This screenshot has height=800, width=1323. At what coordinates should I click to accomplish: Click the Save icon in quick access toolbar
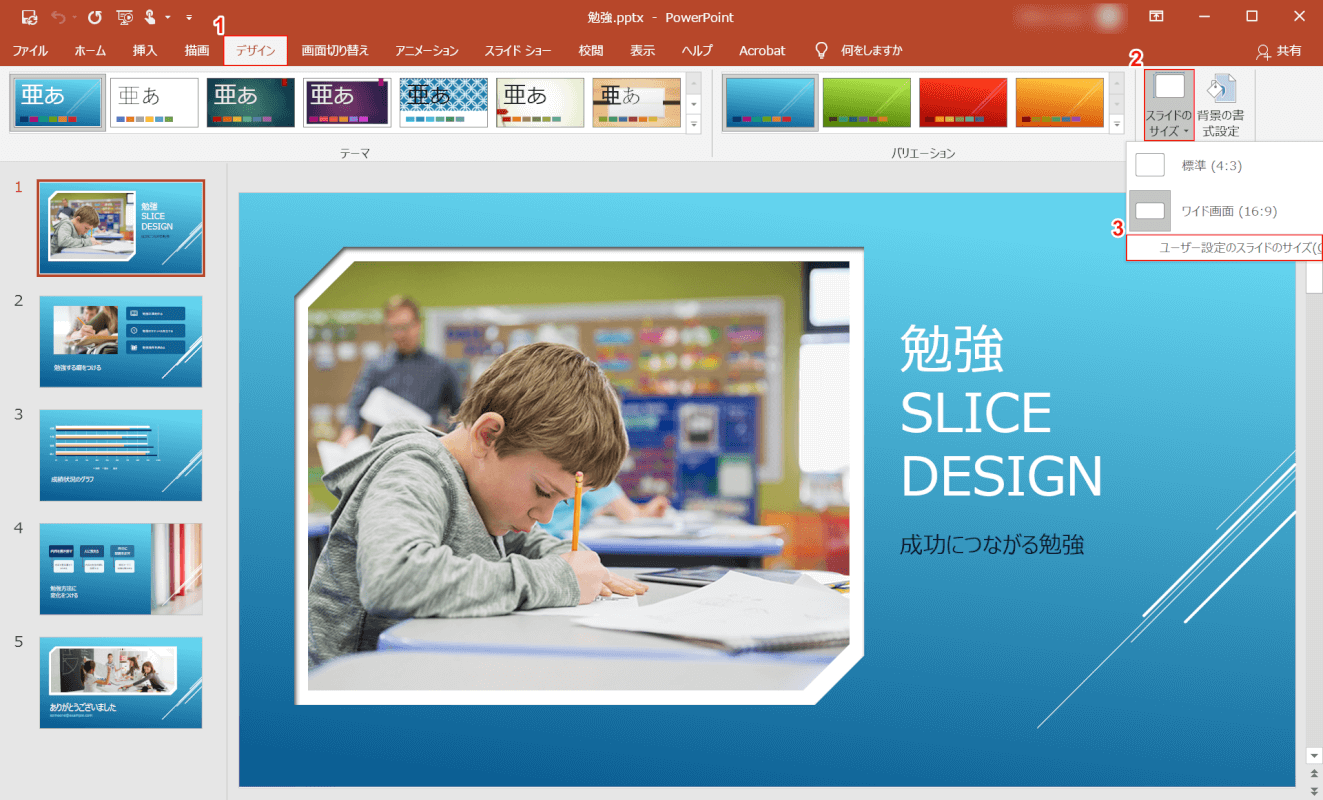(x=29, y=17)
